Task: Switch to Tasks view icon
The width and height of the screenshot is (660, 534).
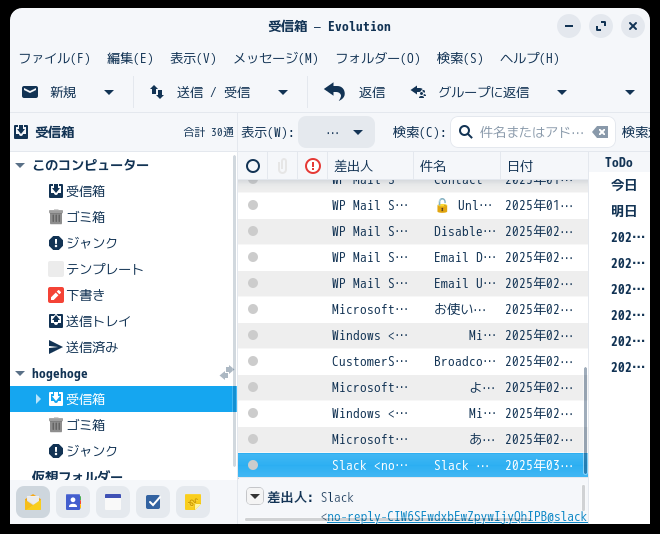Action: pos(153,502)
